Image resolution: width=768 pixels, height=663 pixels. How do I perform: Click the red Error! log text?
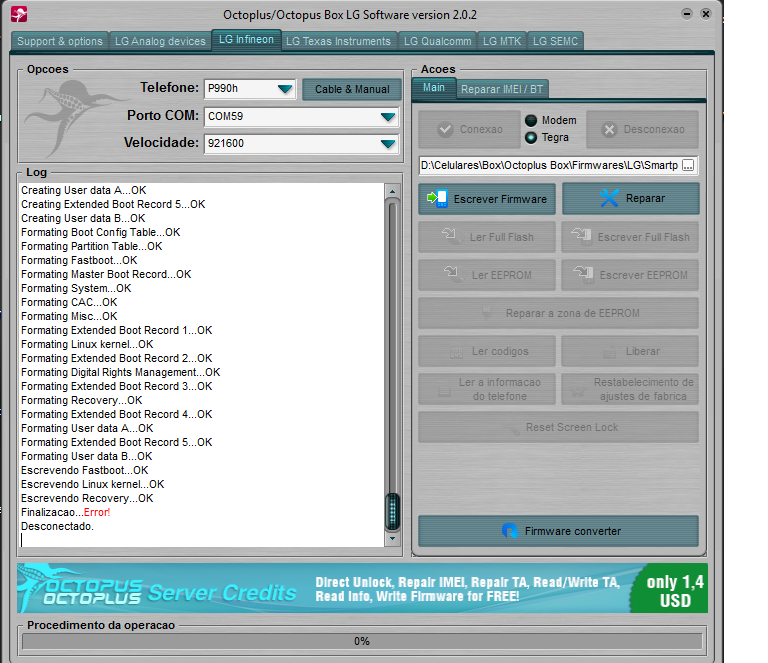97,512
